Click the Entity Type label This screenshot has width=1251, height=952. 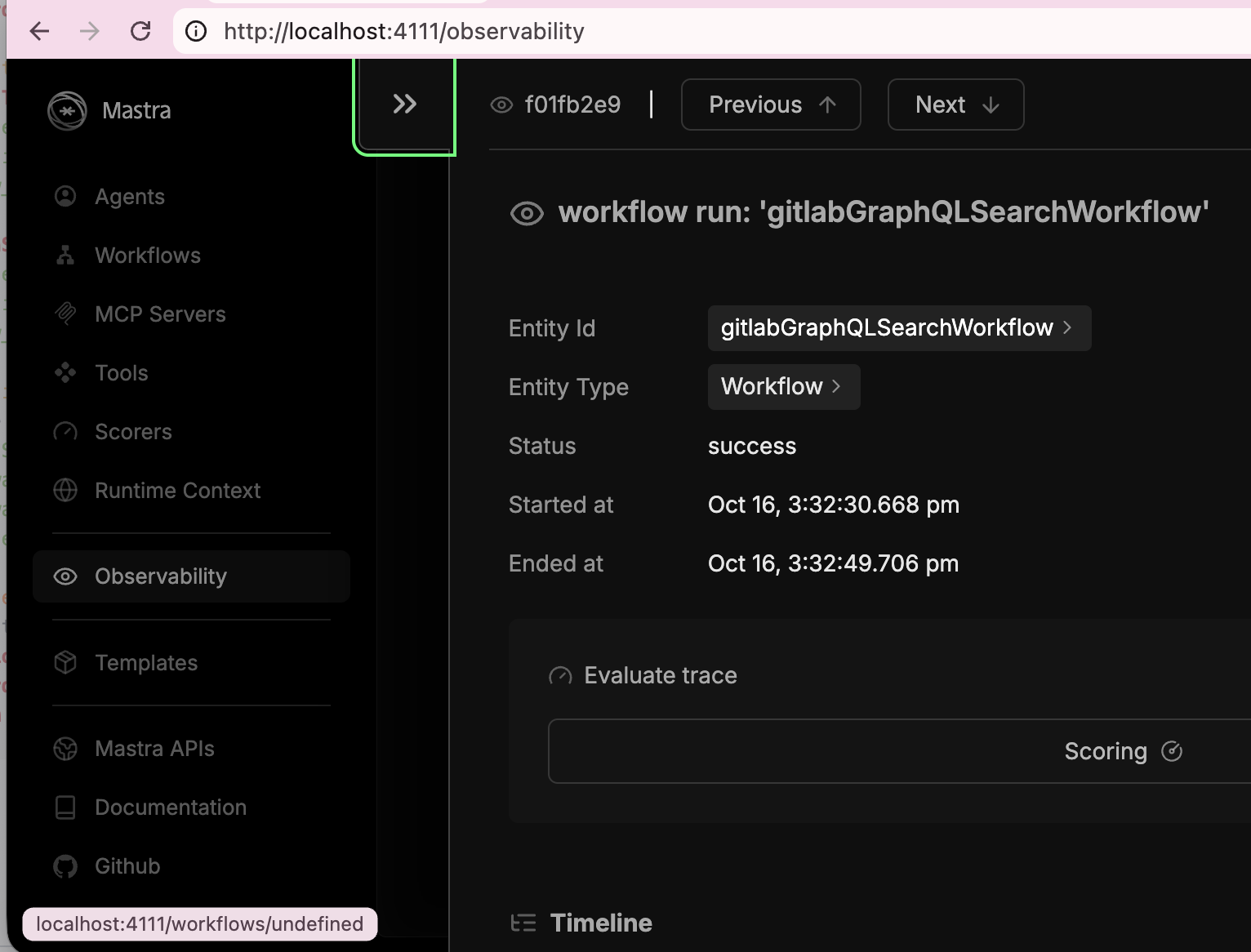tap(568, 387)
